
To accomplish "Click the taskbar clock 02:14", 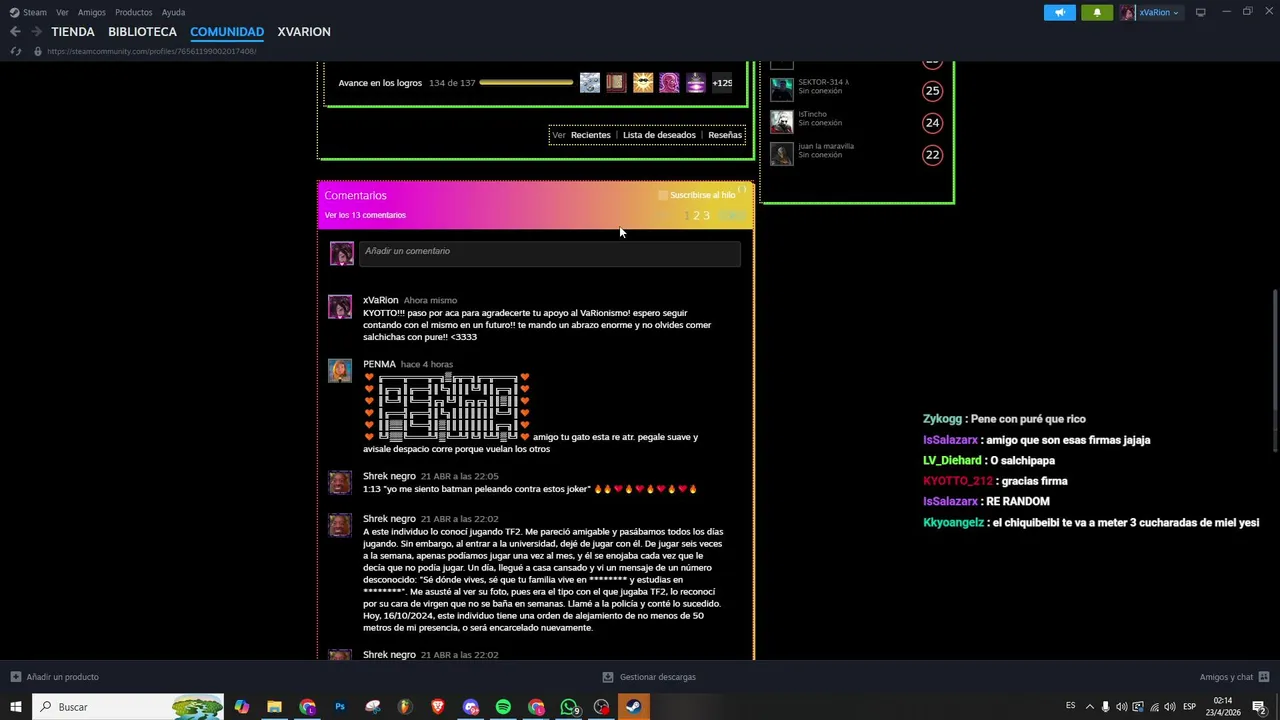I will tap(1223, 707).
